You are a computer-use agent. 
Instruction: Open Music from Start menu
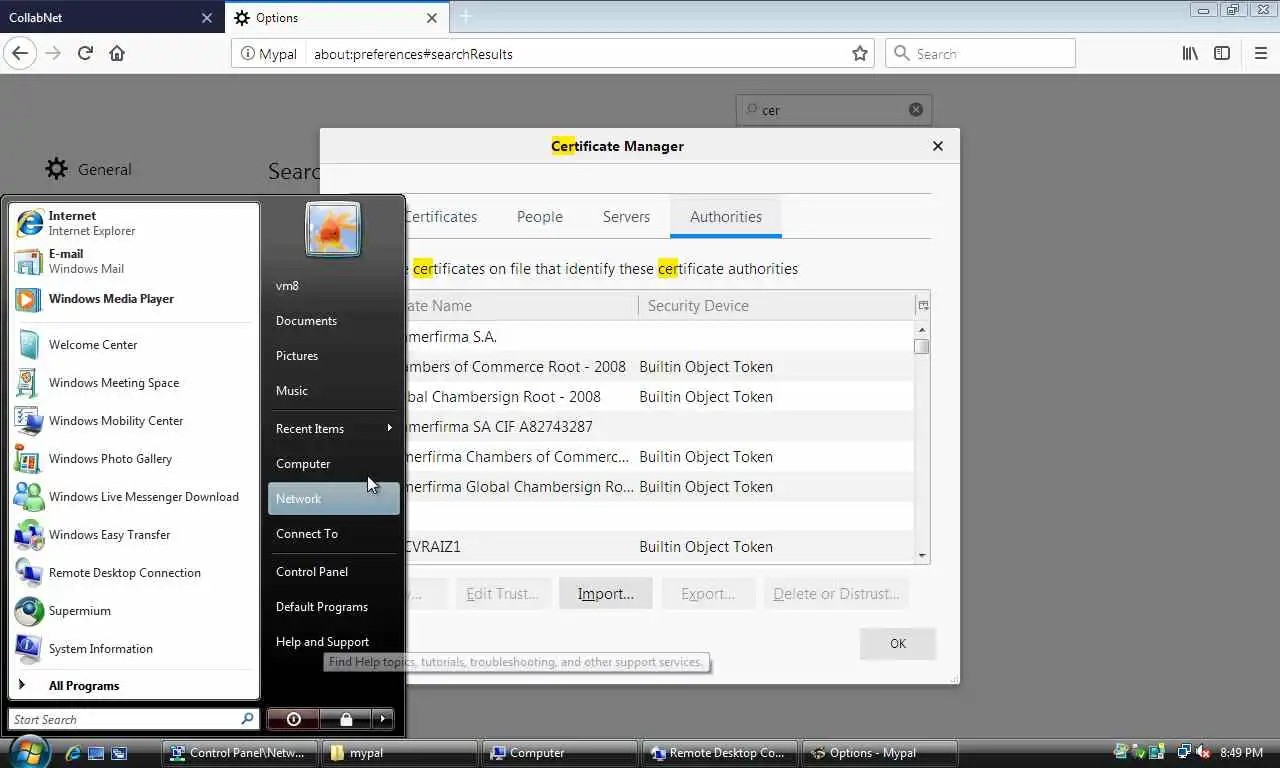tap(333, 390)
